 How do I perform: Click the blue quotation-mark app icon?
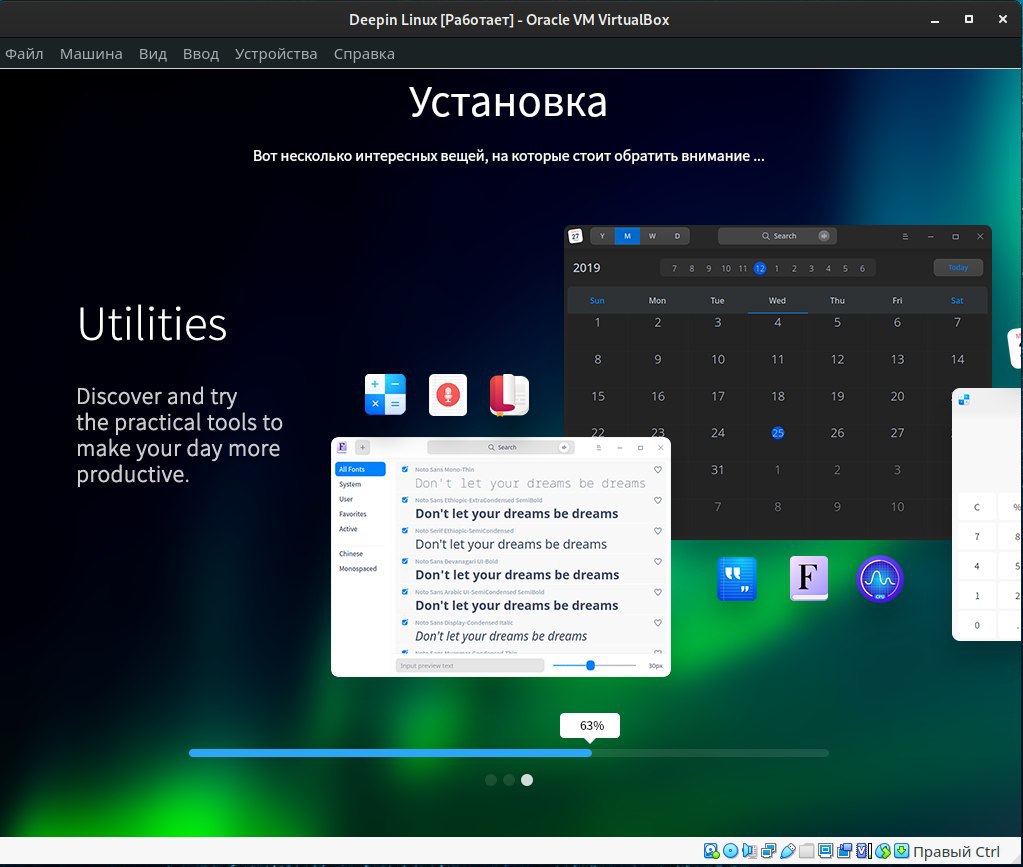click(737, 579)
